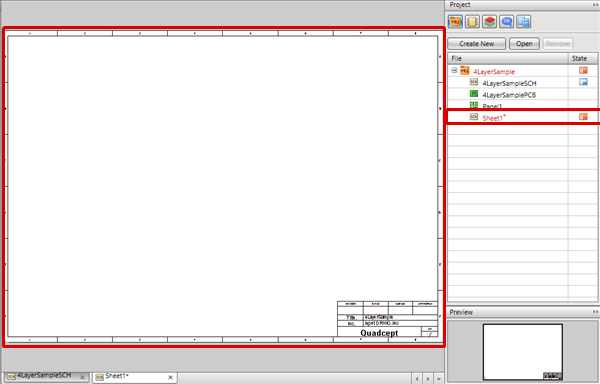Collapse the Project panel with chevrons
Screen dimensions: 600x384
pos(595,5)
